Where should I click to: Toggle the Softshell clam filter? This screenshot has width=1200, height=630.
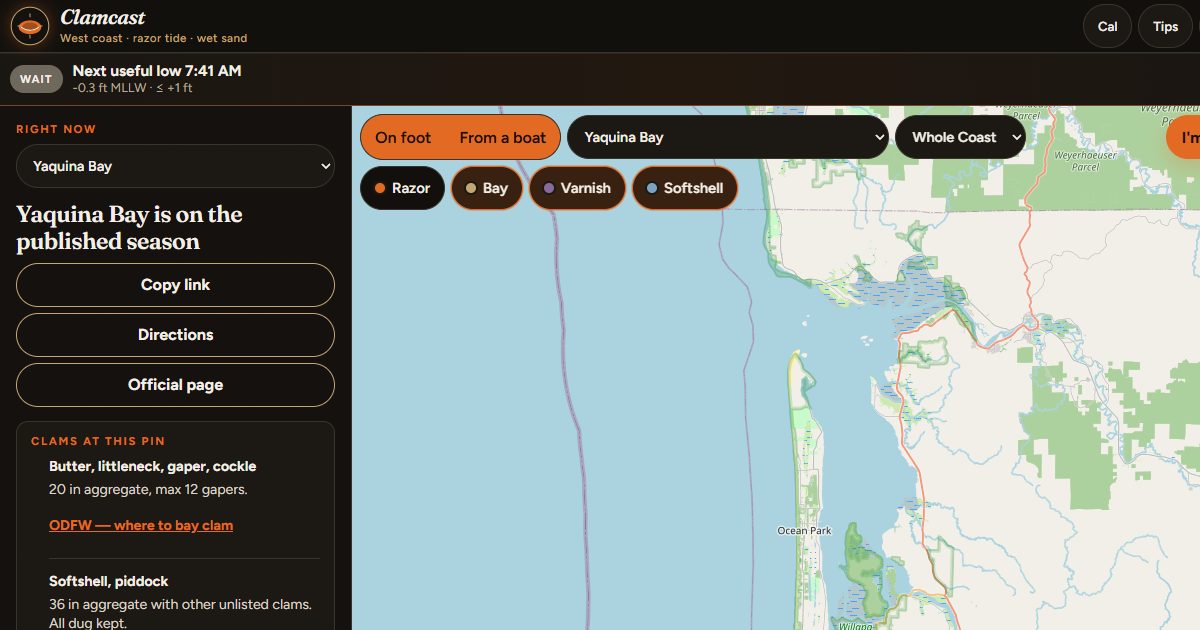coord(685,188)
